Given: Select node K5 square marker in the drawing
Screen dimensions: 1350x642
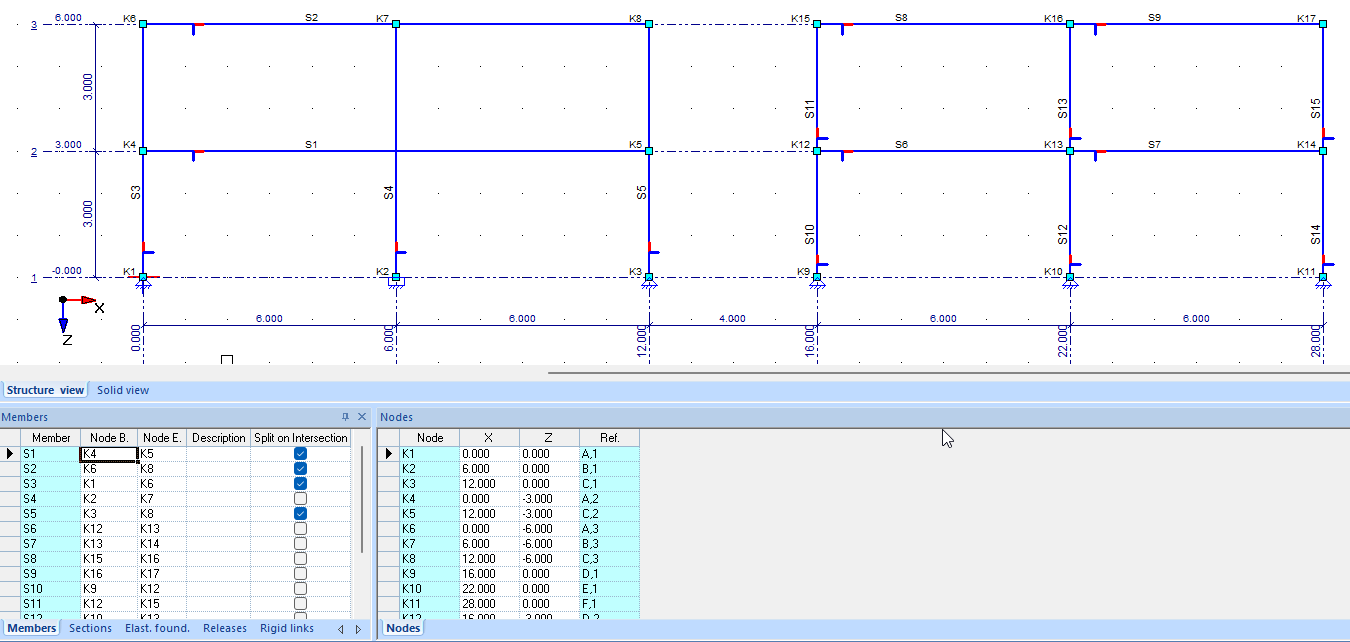Looking at the screenshot, I should pyautogui.click(x=649, y=151).
